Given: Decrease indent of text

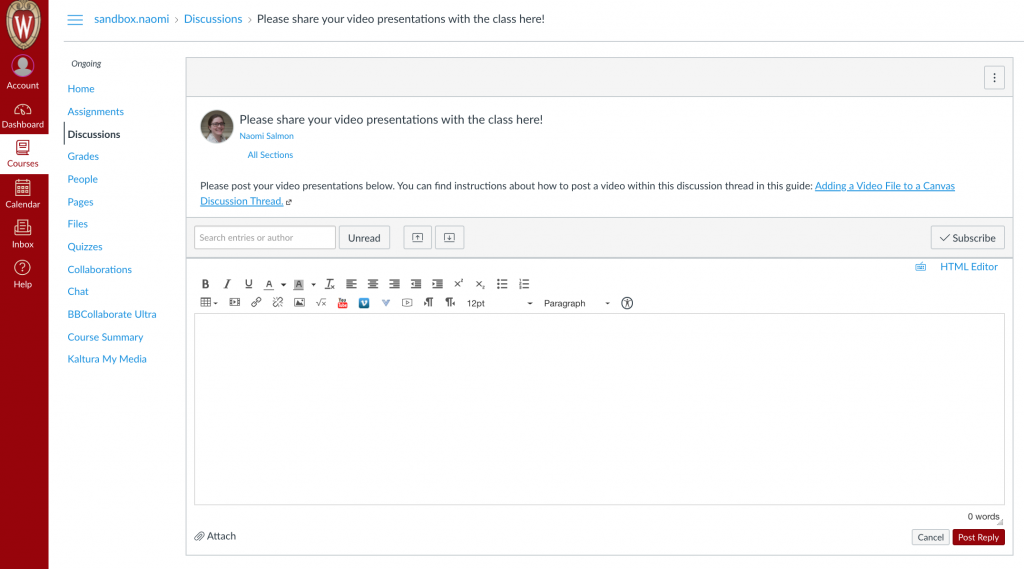Looking at the screenshot, I should pos(416,284).
